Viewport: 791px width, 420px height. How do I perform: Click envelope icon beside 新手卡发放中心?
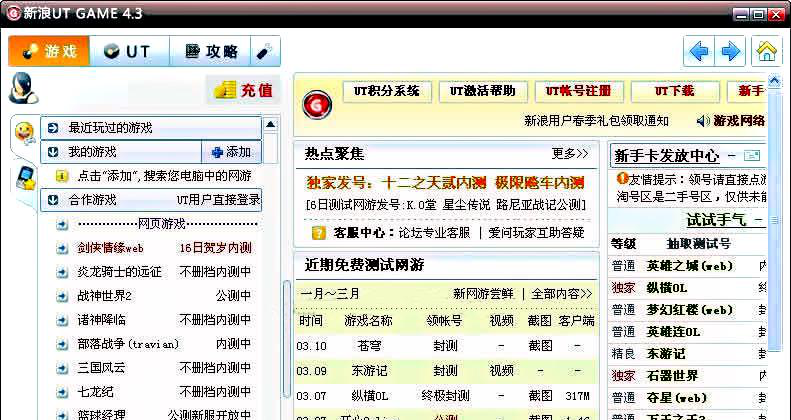[752, 155]
